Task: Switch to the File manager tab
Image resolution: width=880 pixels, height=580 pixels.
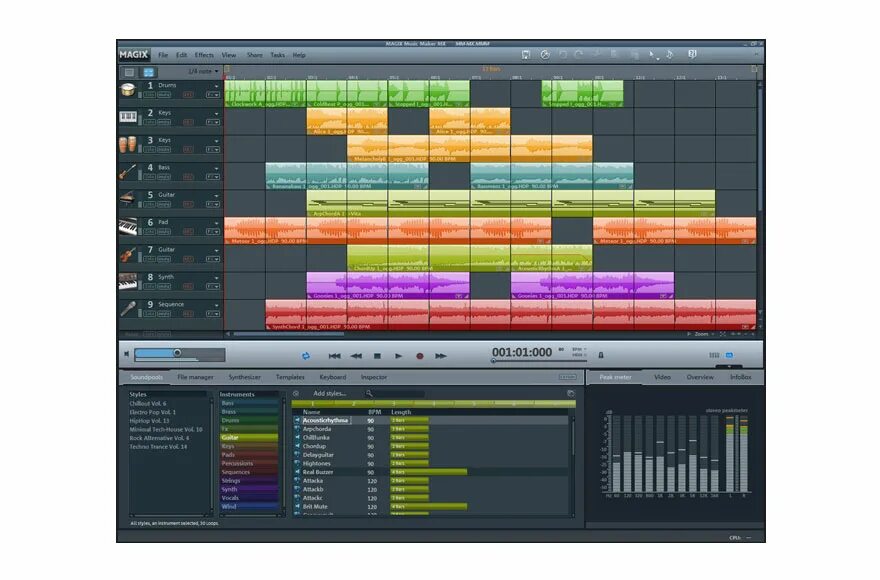Action: [x=195, y=377]
